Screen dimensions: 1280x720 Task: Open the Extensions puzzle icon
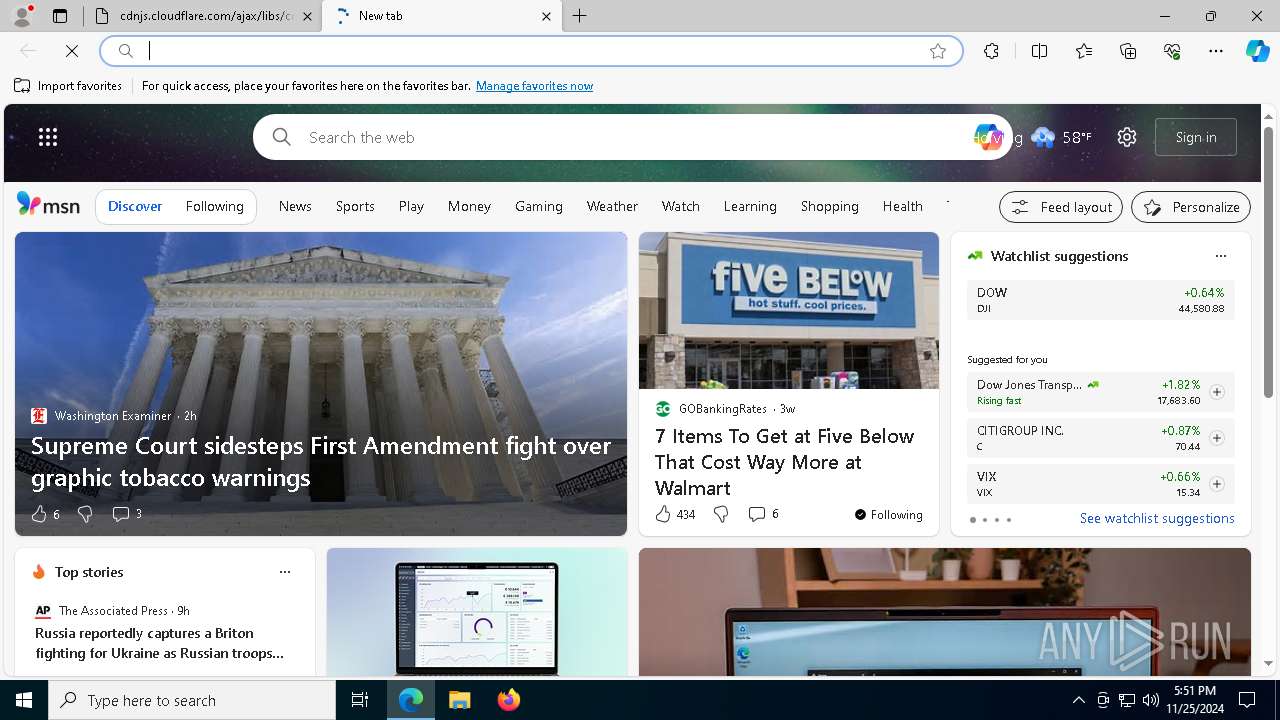point(991,51)
